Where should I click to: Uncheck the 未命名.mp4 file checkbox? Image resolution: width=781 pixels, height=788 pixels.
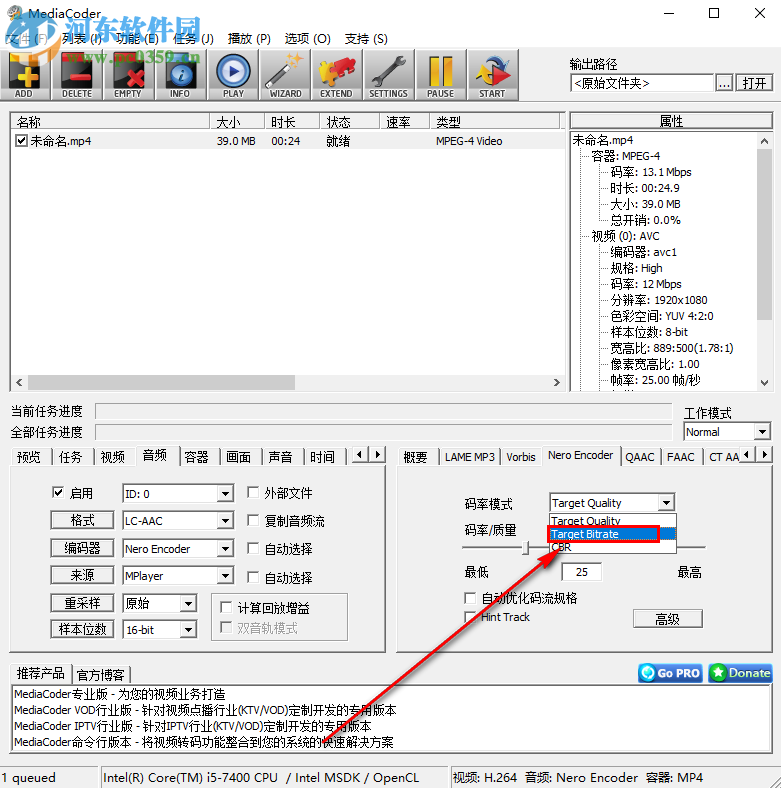point(21,141)
